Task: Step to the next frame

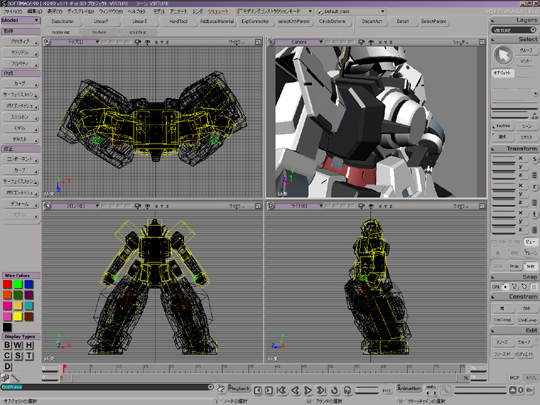Action: click(x=269, y=390)
